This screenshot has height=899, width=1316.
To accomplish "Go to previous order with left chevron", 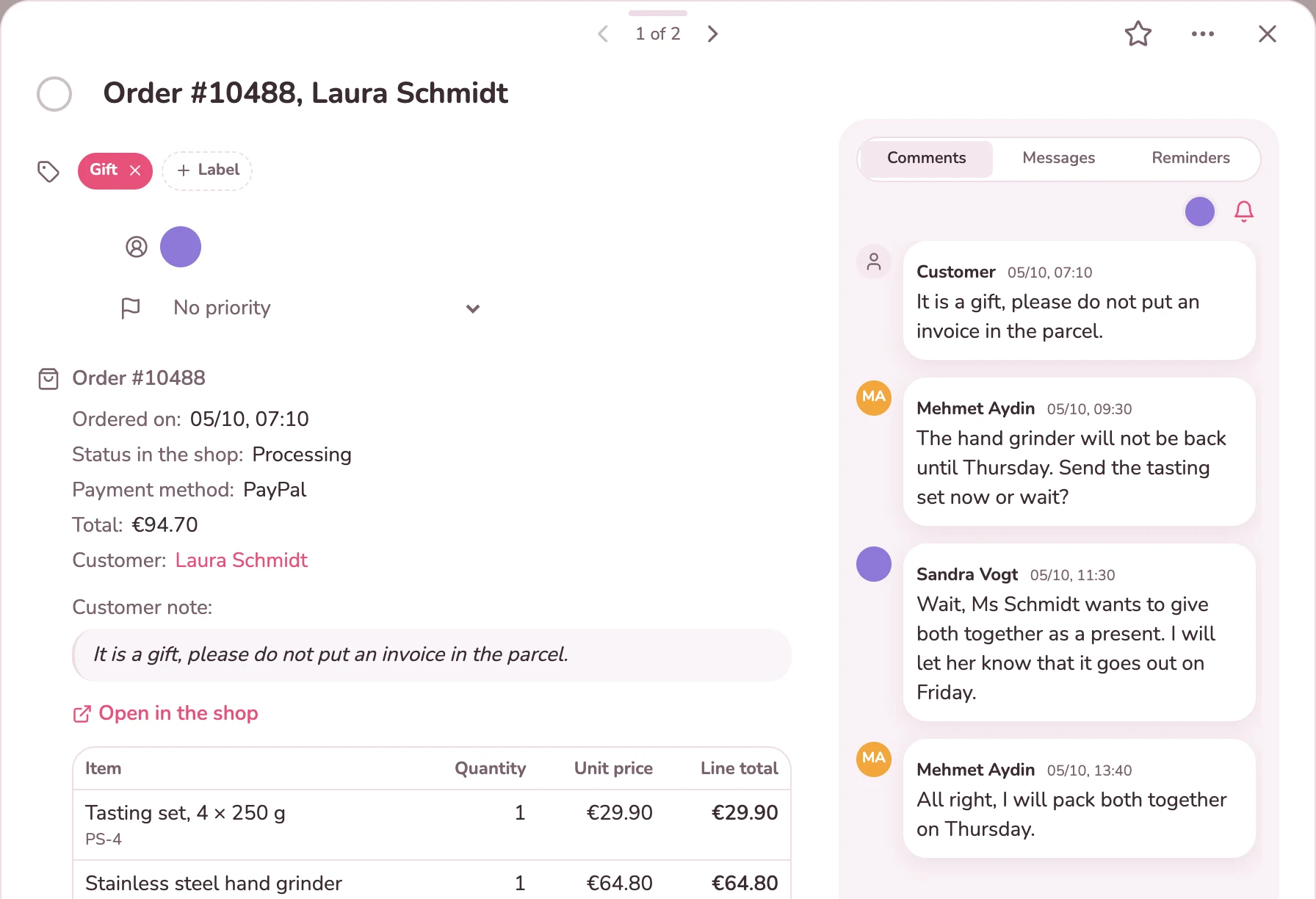I will pos(603,34).
